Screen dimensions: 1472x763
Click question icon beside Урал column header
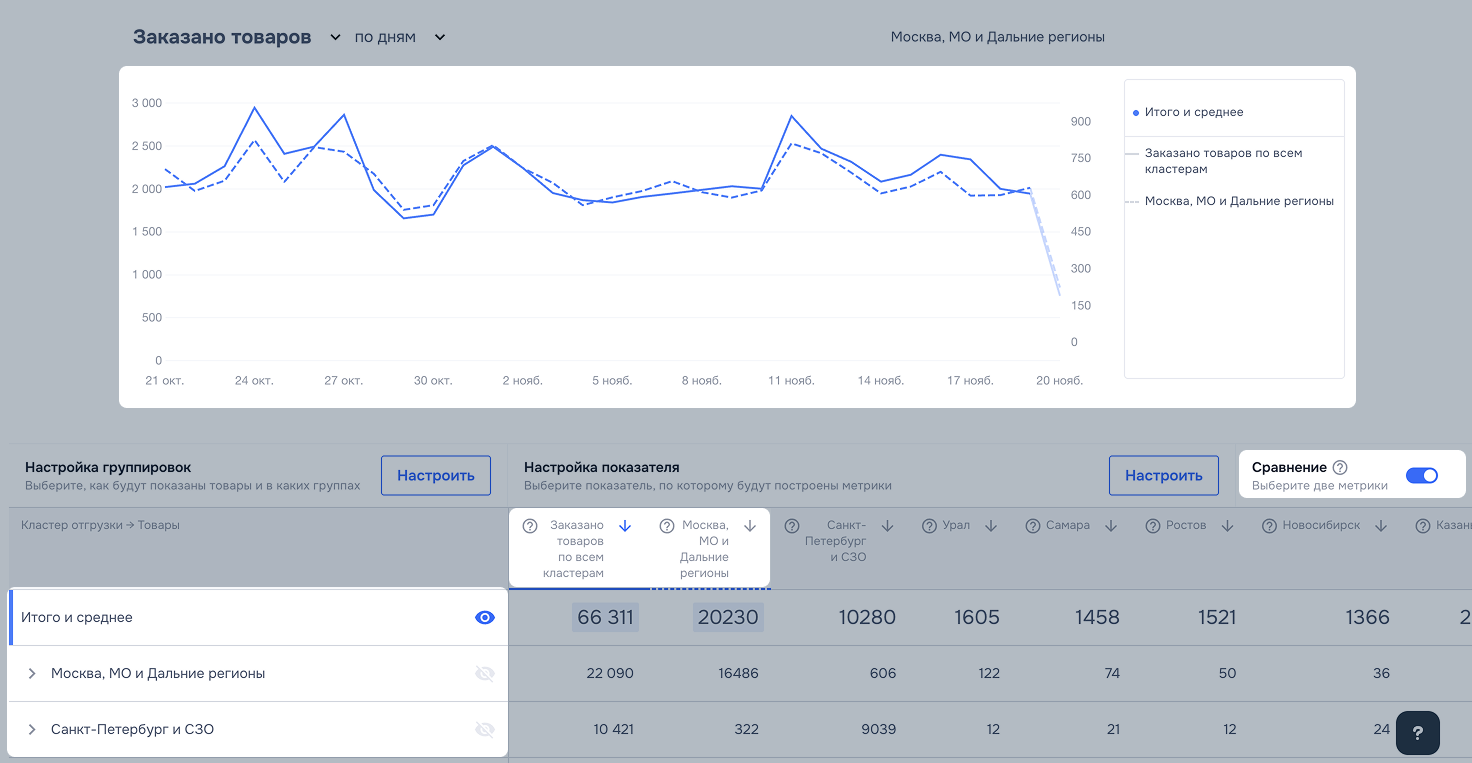pos(929,526)
